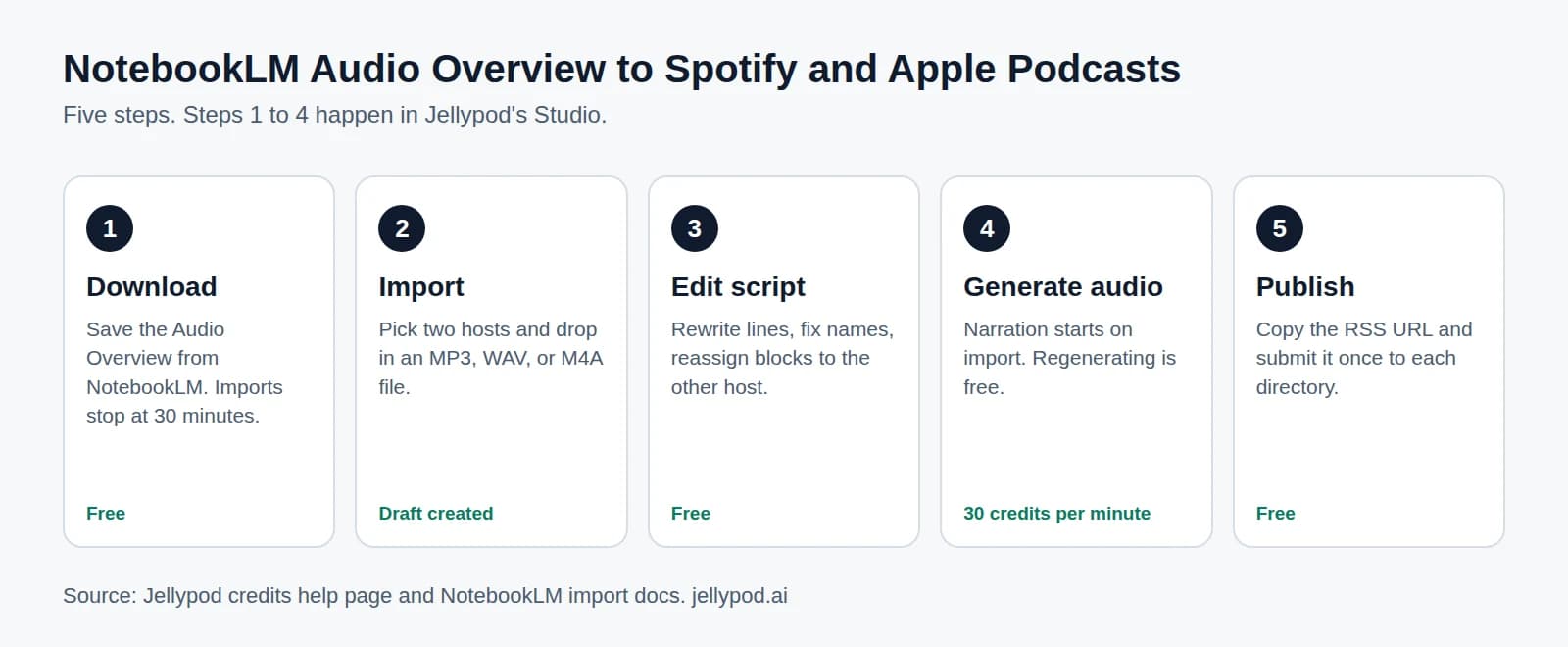The width and height of the screenshot is (1568, 647).
Task: Click the description Narration starts on import
Action: tap(1070, 358)
